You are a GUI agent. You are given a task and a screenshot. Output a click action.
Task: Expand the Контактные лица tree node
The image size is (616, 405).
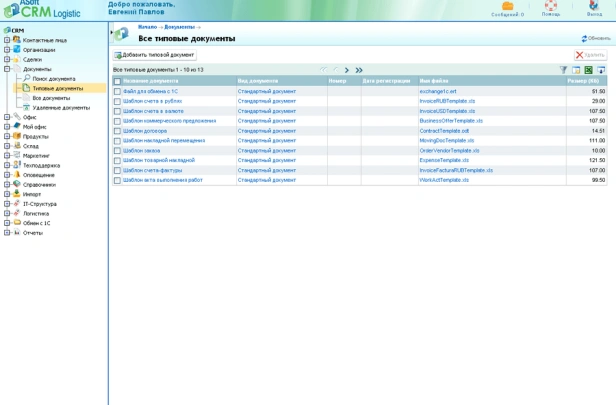click(x=7, y=40)
